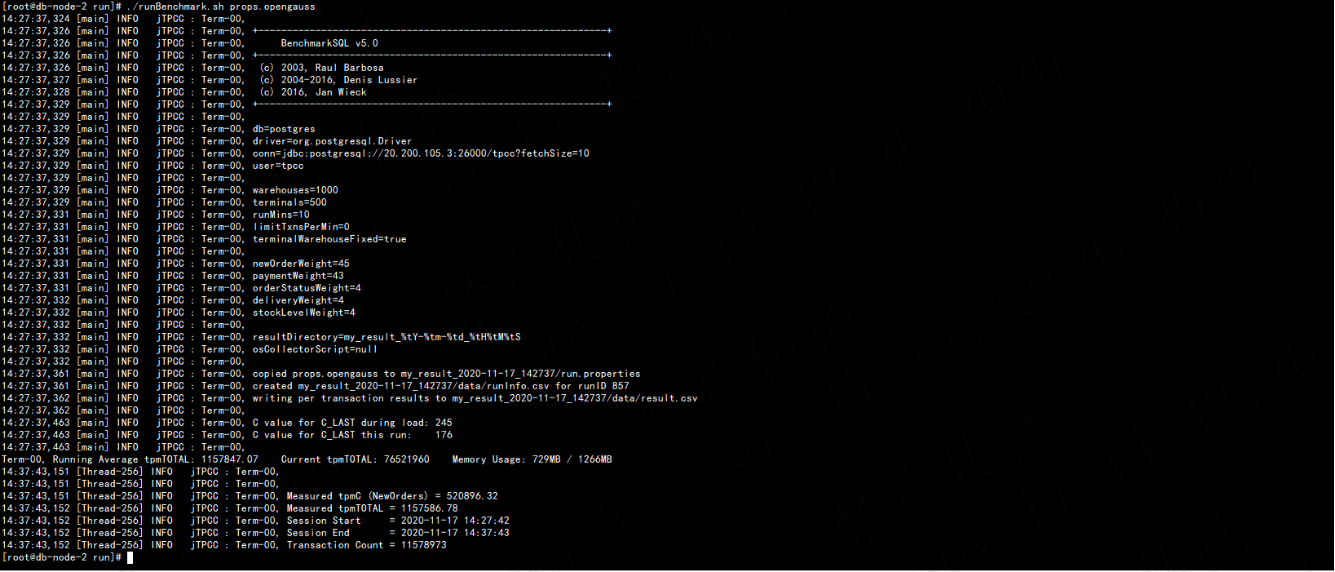This screenshot has height=572, width=1335.
Task: Click the BenchmarkSQL v5.0 banner title
Action: (329, 44)
